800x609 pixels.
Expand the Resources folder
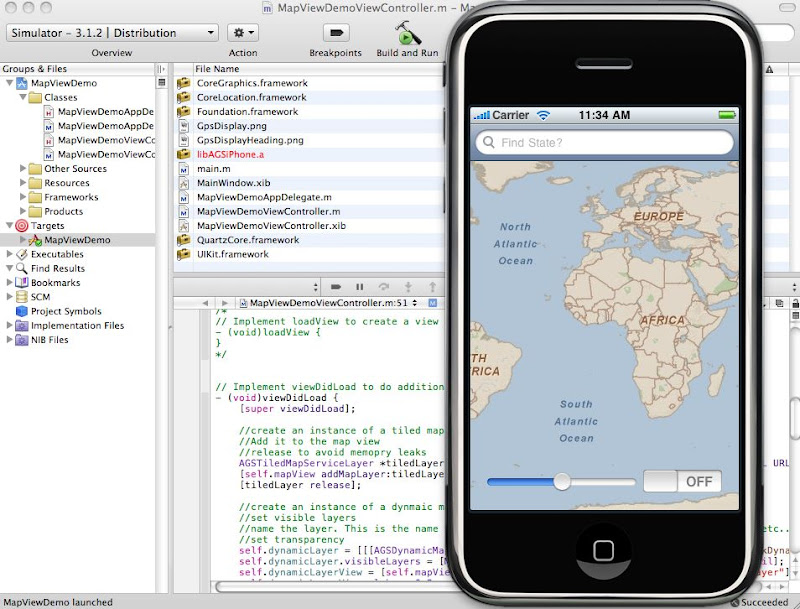[x=23, y=183]
